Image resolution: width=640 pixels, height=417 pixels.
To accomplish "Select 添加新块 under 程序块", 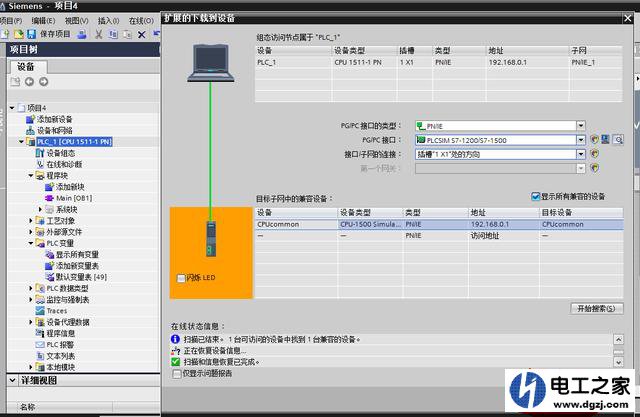I will coord(70,187).
